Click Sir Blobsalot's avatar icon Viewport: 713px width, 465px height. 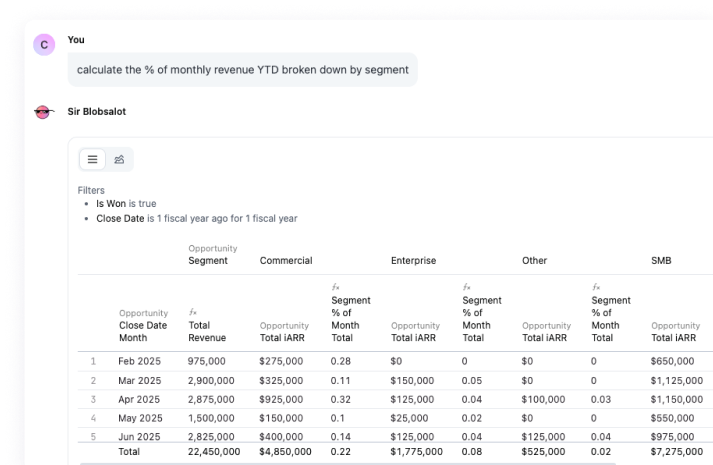click(43, 113)
